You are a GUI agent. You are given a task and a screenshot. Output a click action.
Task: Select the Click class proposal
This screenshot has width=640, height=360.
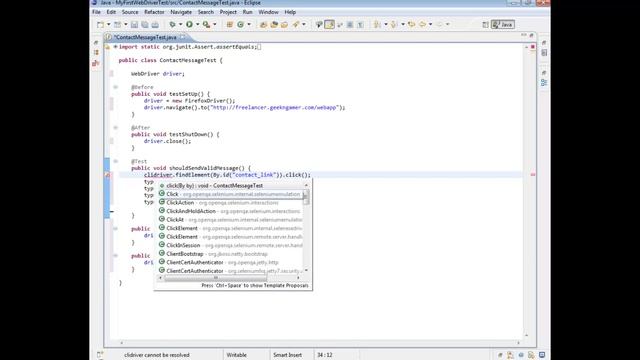pos(231,194)
